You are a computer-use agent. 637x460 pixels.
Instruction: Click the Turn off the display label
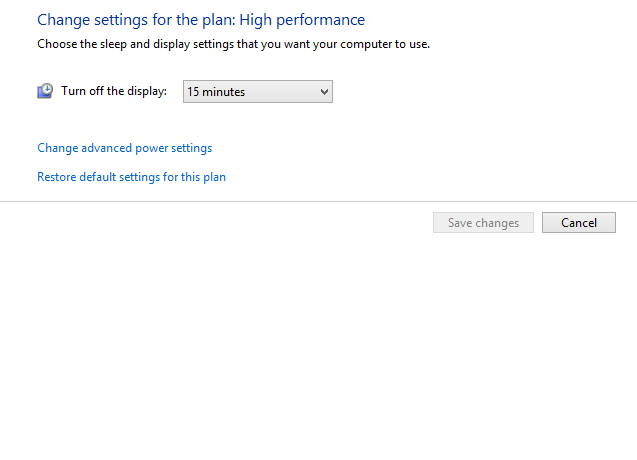tap(114, 91)
